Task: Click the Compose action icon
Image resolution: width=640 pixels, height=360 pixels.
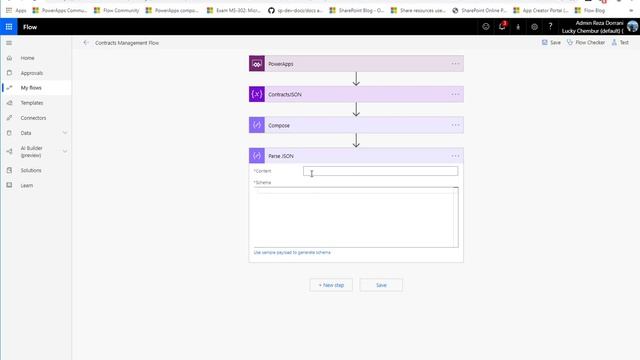Action: pos(257,125)
